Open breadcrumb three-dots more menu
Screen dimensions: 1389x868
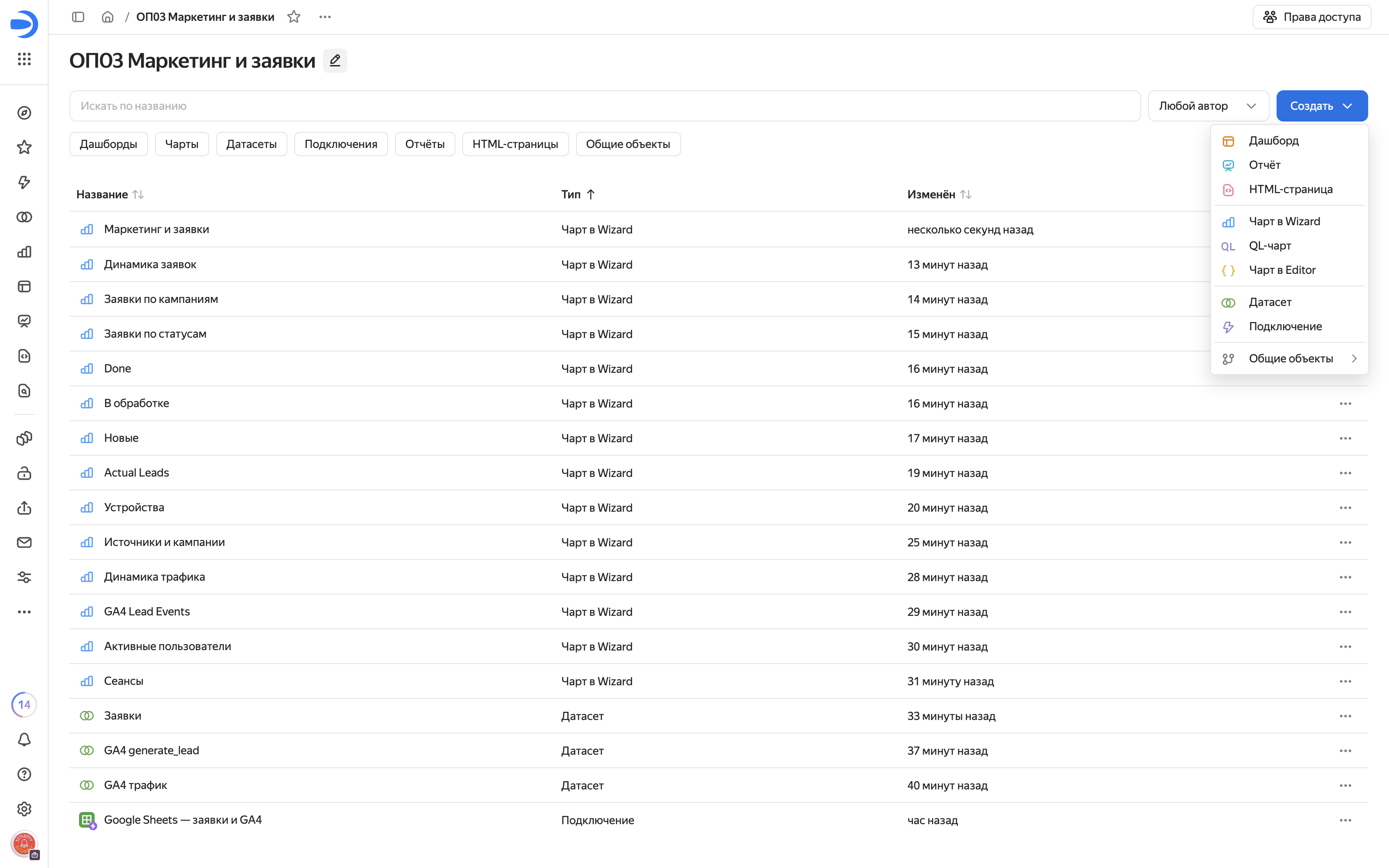[325, 16]
